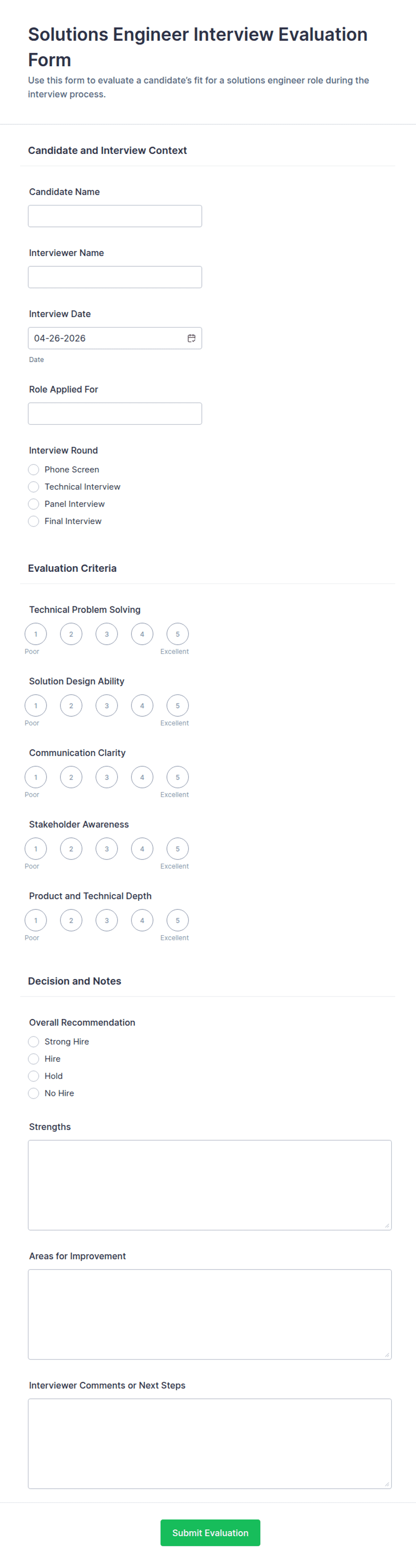Click the Submit Evaluation button
Viewport: 416px width, 1568px height.
click(210, 1532)
